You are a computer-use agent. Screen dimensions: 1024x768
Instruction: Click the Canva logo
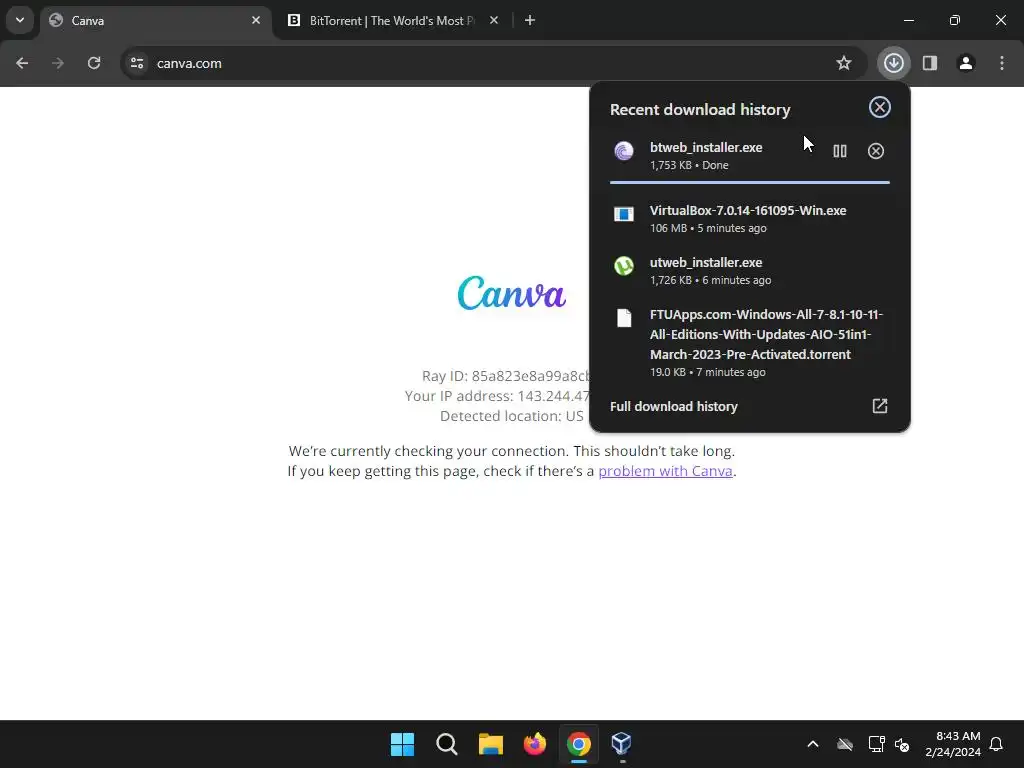click(511, 293)
